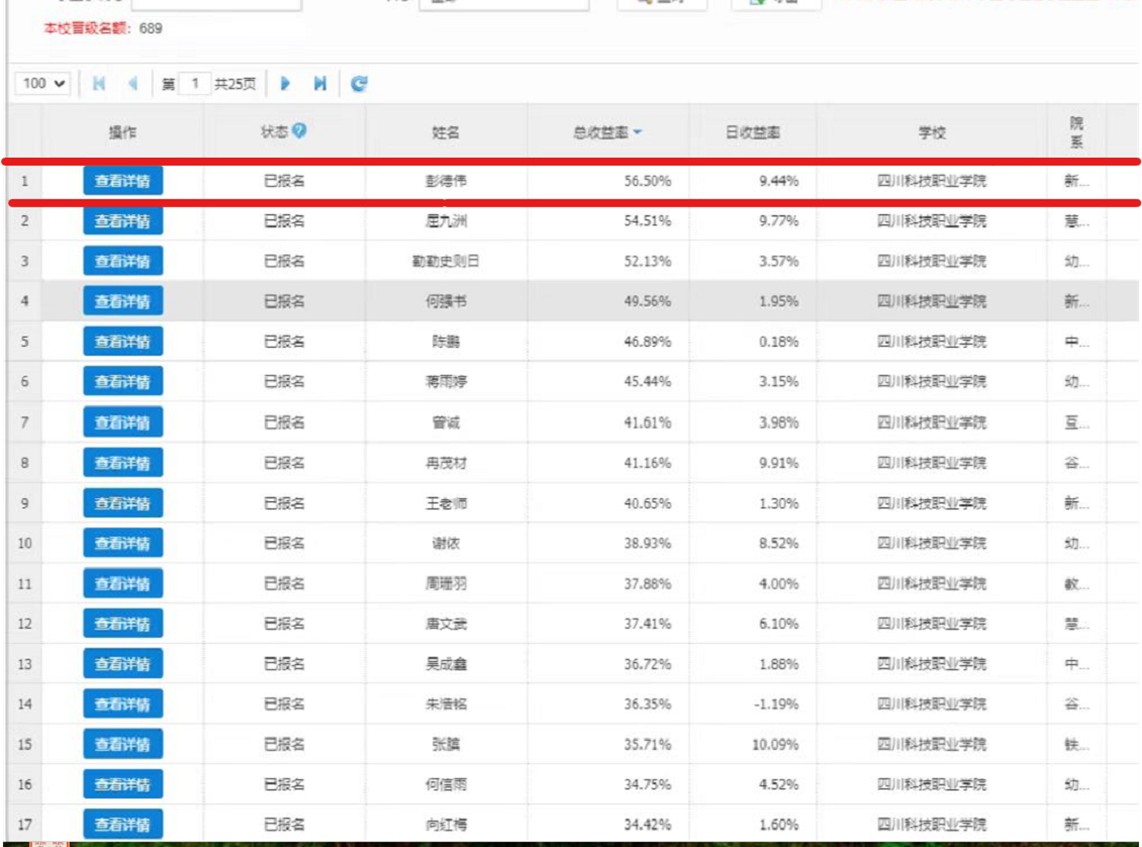Select the name 向红梅 in row 17
The image size is (1142, 847).
(x=446, y=824)
